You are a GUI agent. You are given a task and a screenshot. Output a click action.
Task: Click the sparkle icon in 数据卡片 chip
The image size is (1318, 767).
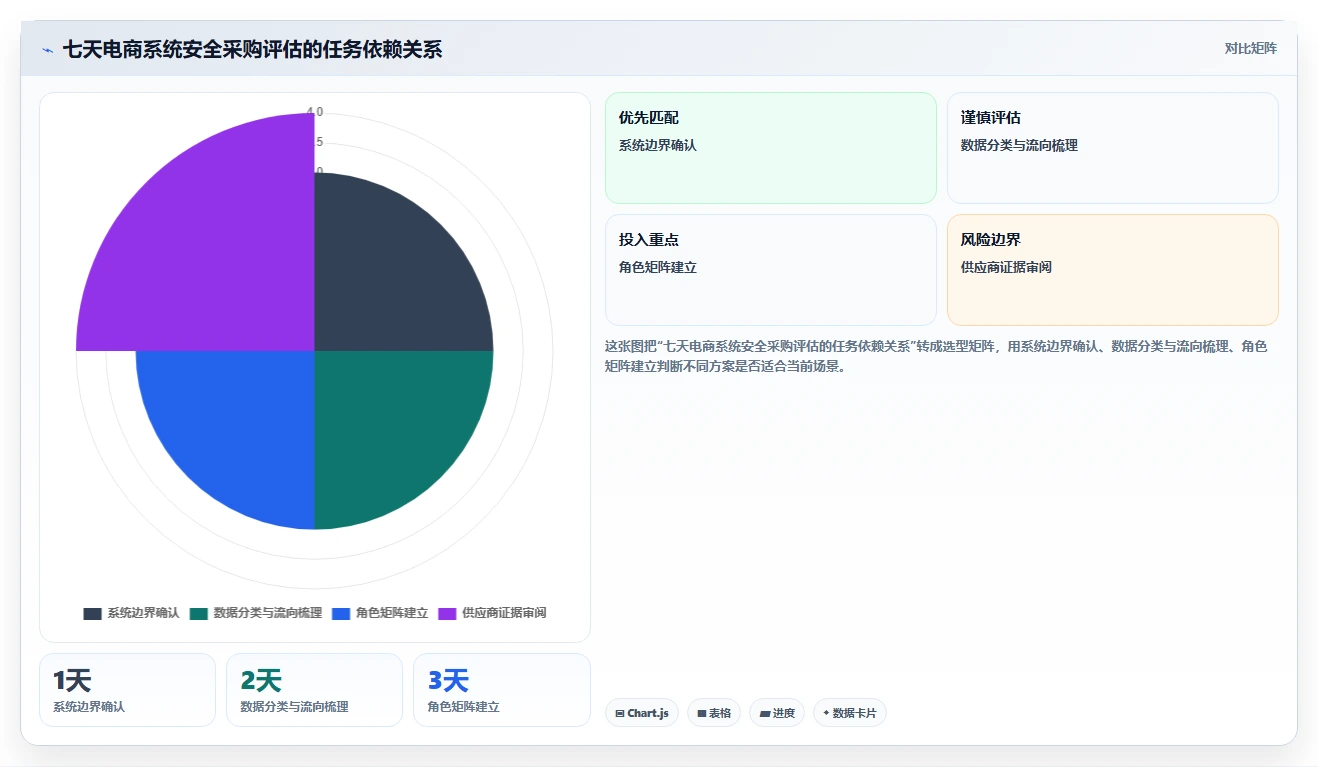[826, 713]
